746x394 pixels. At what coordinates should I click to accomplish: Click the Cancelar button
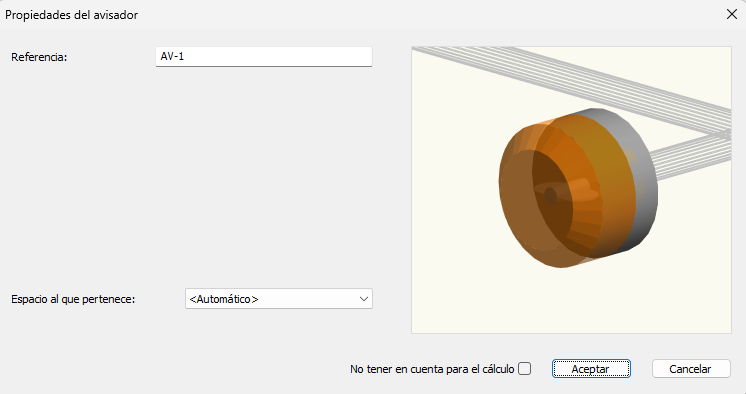point(691,369)
